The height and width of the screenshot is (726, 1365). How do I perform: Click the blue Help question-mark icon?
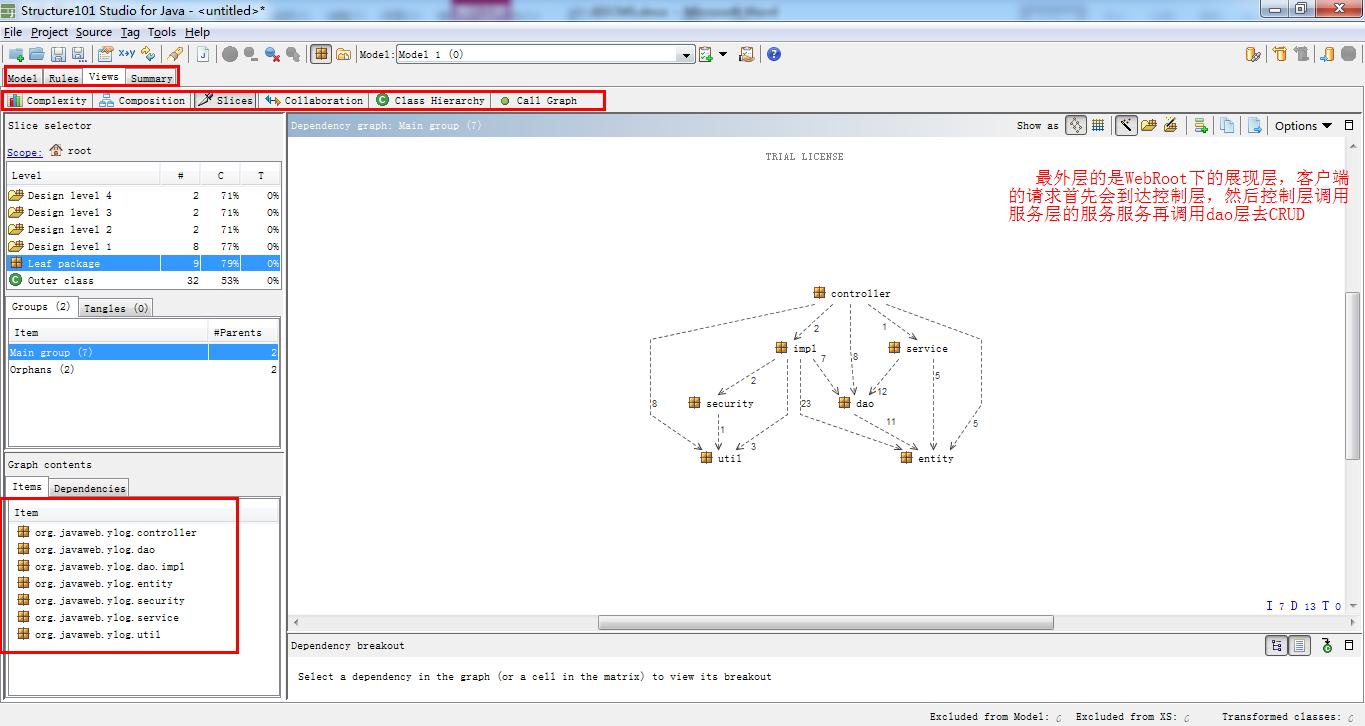point(773,54)
